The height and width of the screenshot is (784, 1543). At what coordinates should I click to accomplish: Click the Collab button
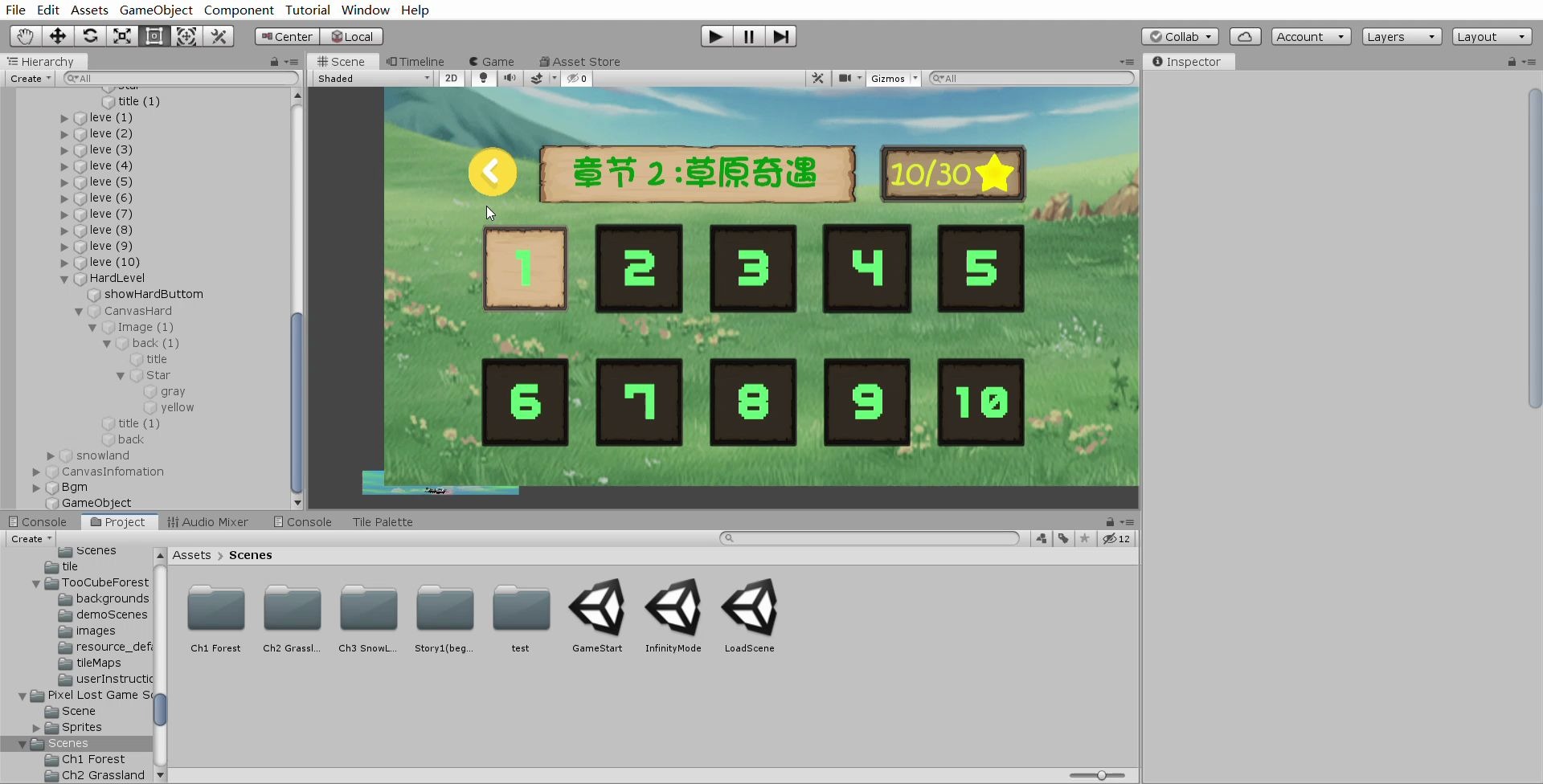(1180, 37)
